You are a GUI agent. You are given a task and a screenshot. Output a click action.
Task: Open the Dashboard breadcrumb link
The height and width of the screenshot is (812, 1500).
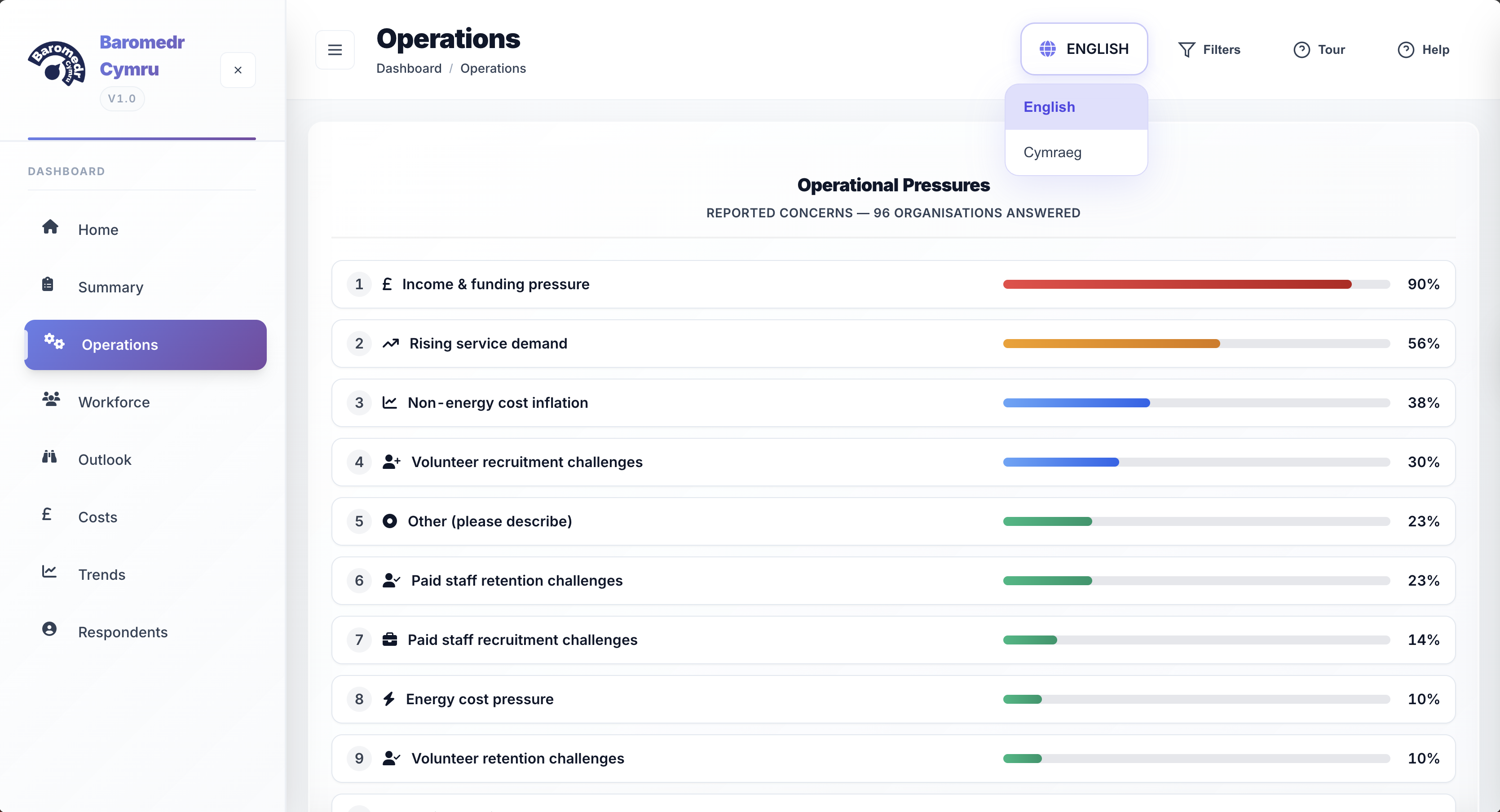point(409,68)
